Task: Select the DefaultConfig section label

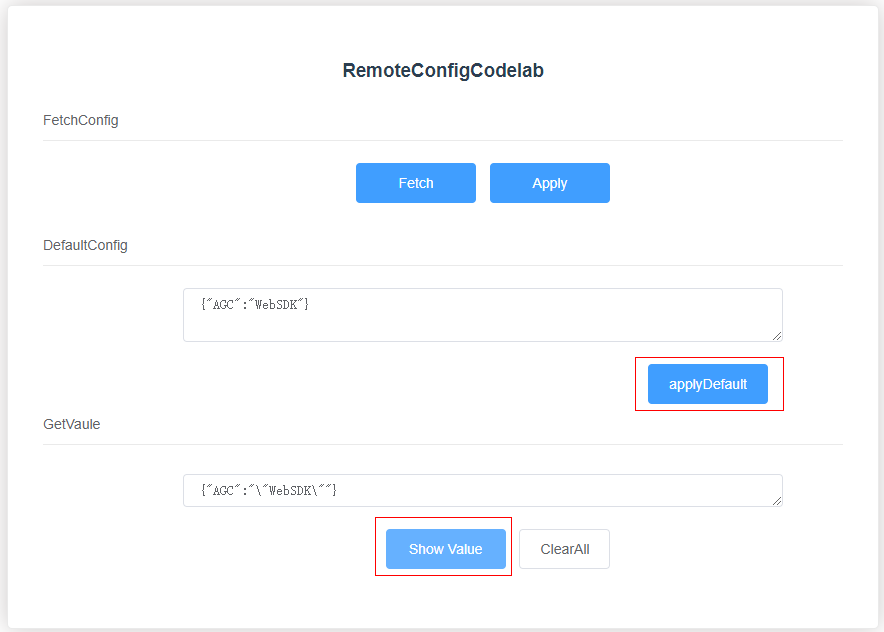Action: pos(84,245)
